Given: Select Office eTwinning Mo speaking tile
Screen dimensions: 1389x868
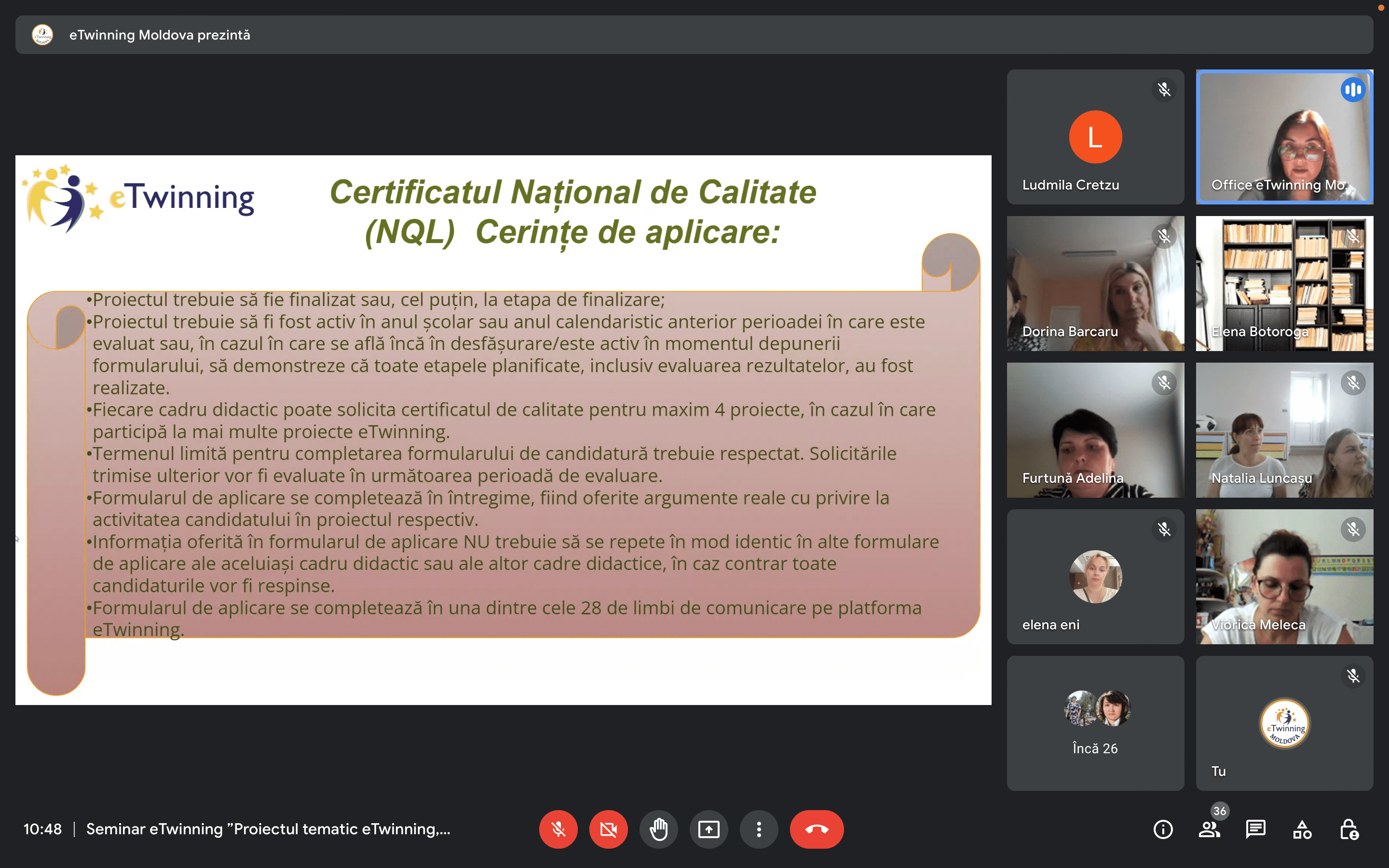Looking at the screenshot, I should pyautogui.click(x=1284, y=136).
